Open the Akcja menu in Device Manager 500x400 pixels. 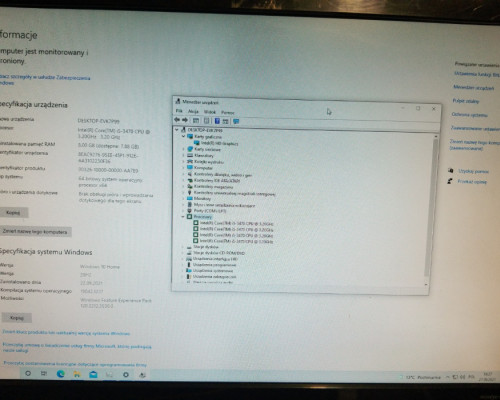point(193,111)
